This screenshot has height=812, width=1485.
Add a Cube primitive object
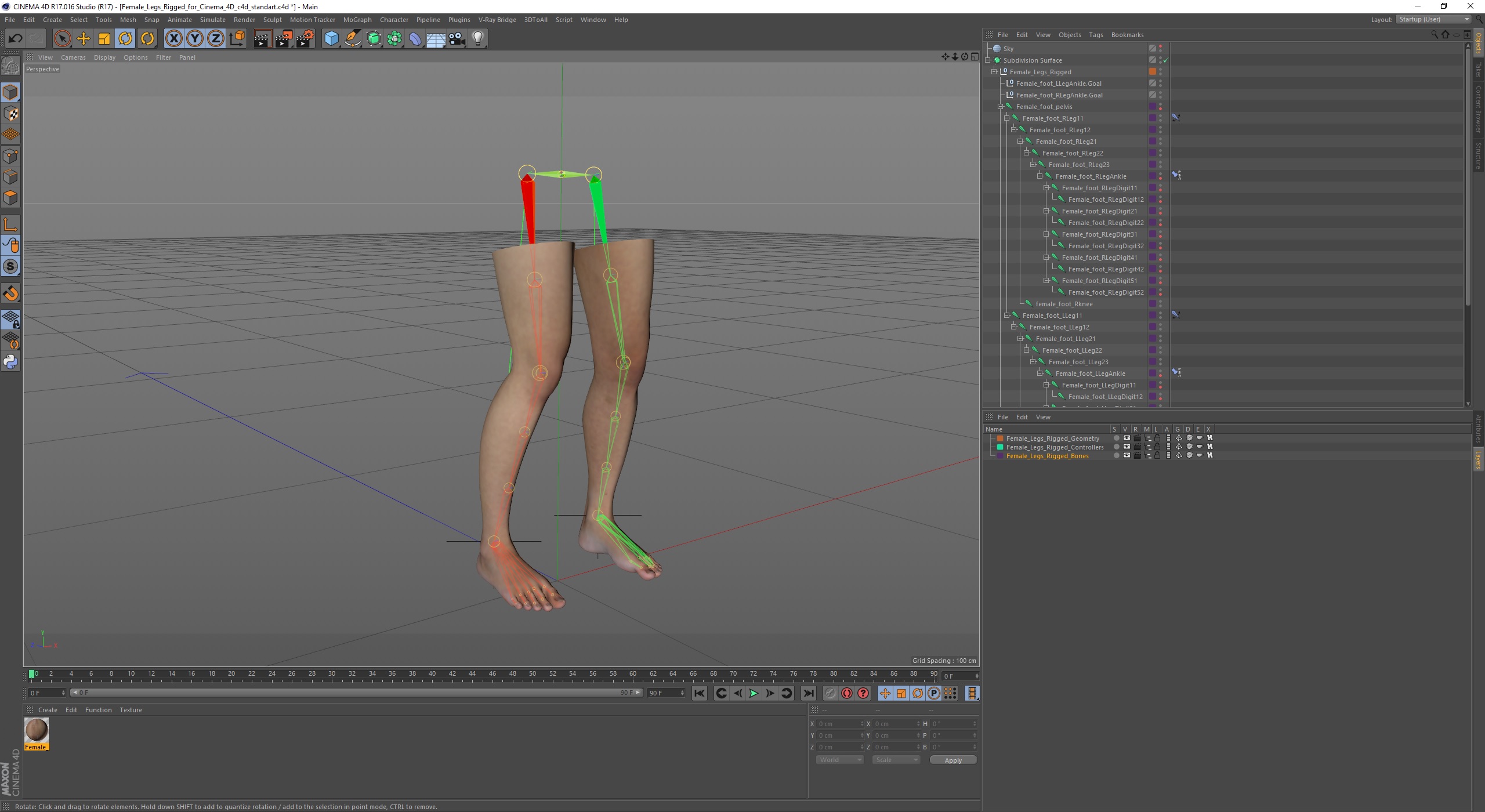pos(331,39)
